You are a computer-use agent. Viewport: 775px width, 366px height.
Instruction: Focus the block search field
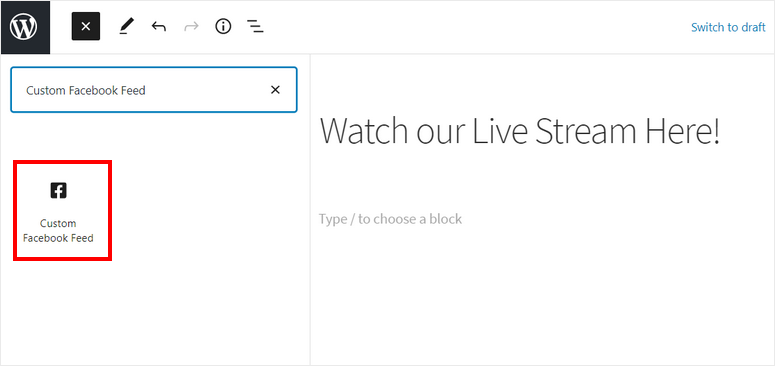[x=154, y=90]
